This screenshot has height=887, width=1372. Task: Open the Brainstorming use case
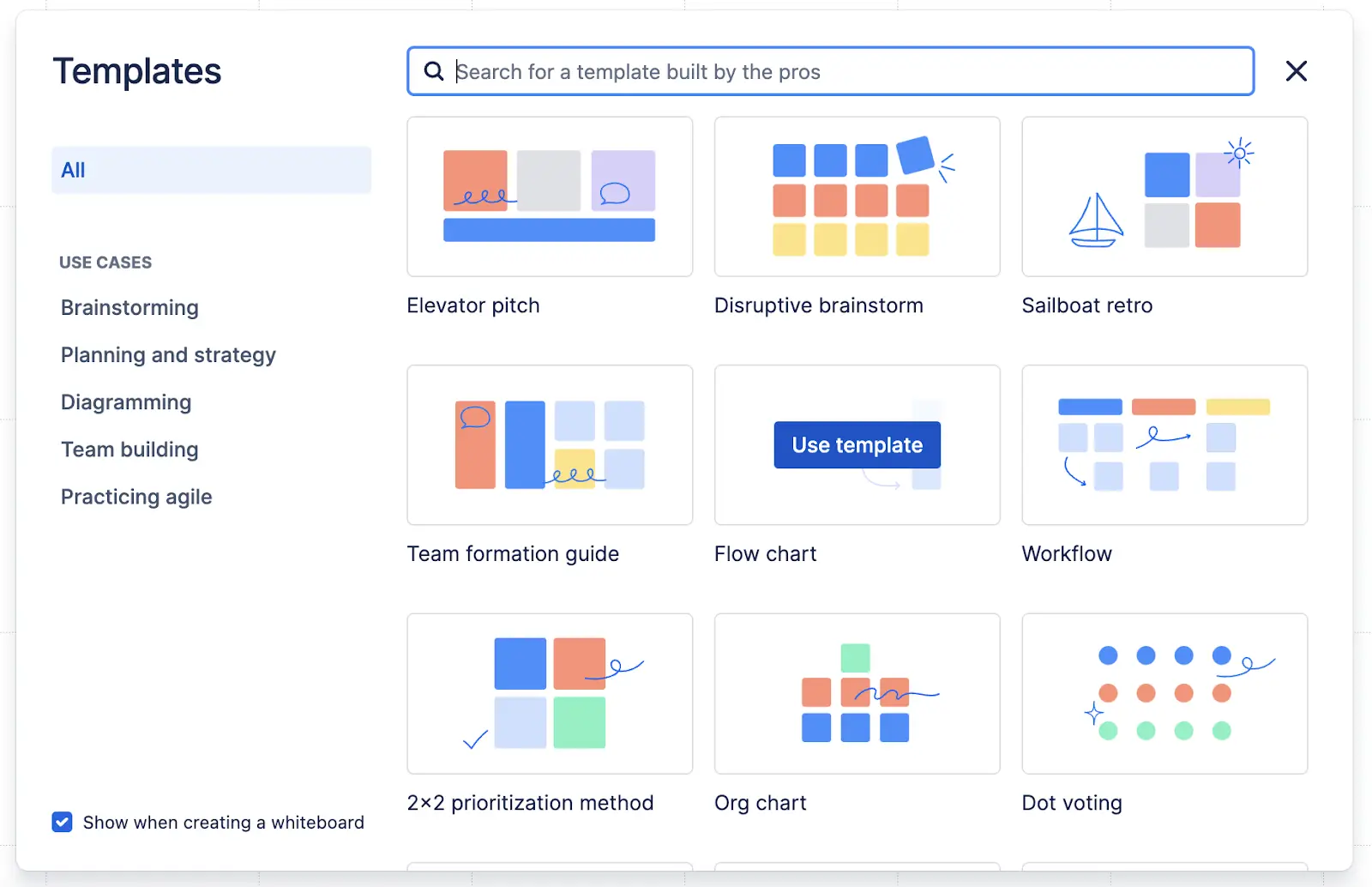click(129, 307)
